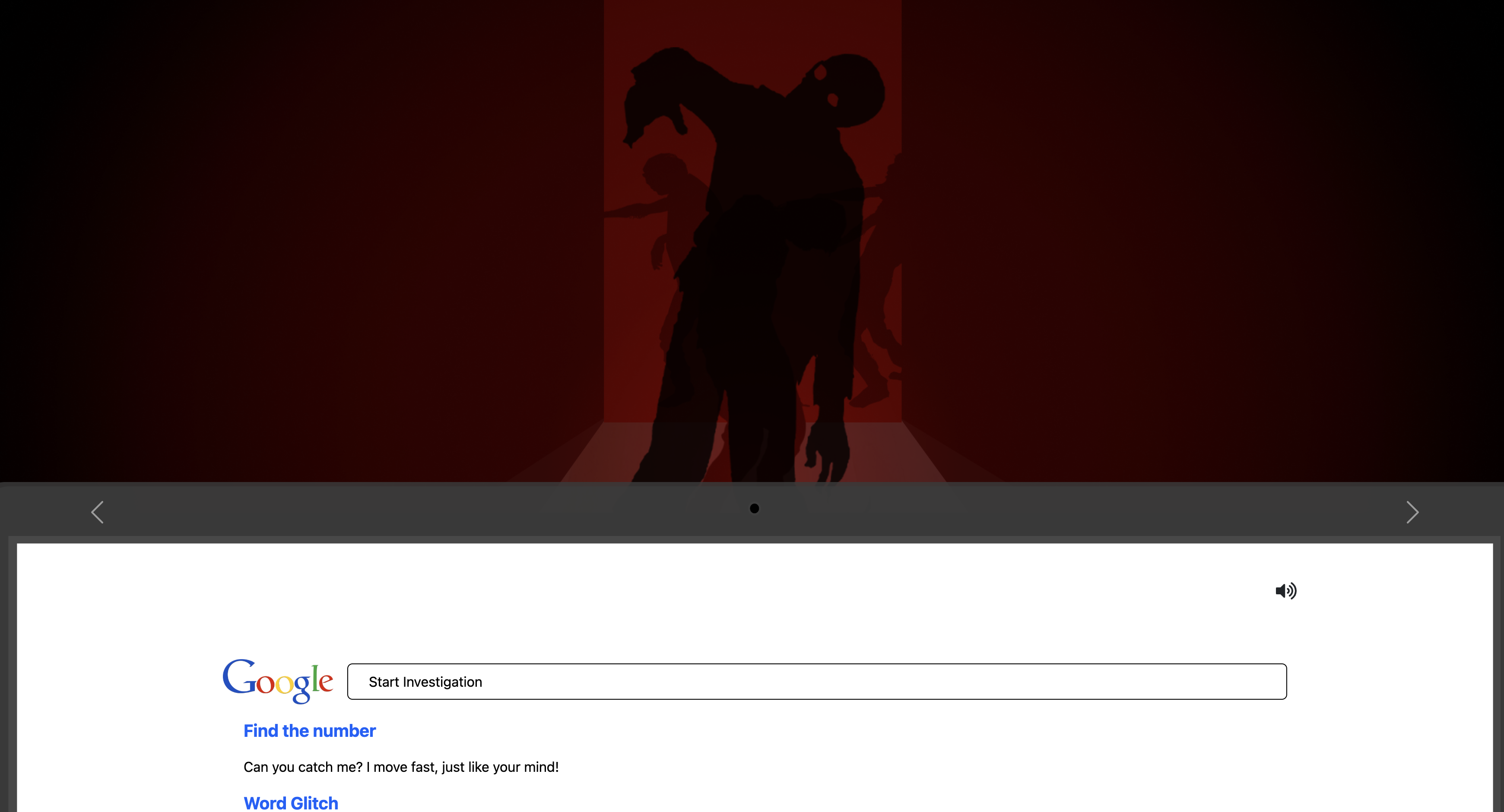Open the Word Glitch link
This screenshot has height=812, width=1504.
coord(291,803)
